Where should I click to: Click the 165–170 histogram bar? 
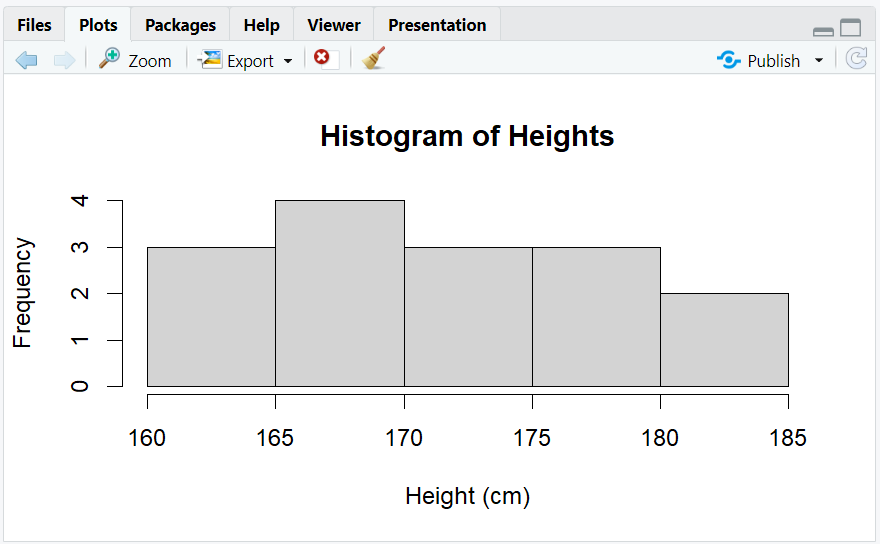(x=340, y=294)
